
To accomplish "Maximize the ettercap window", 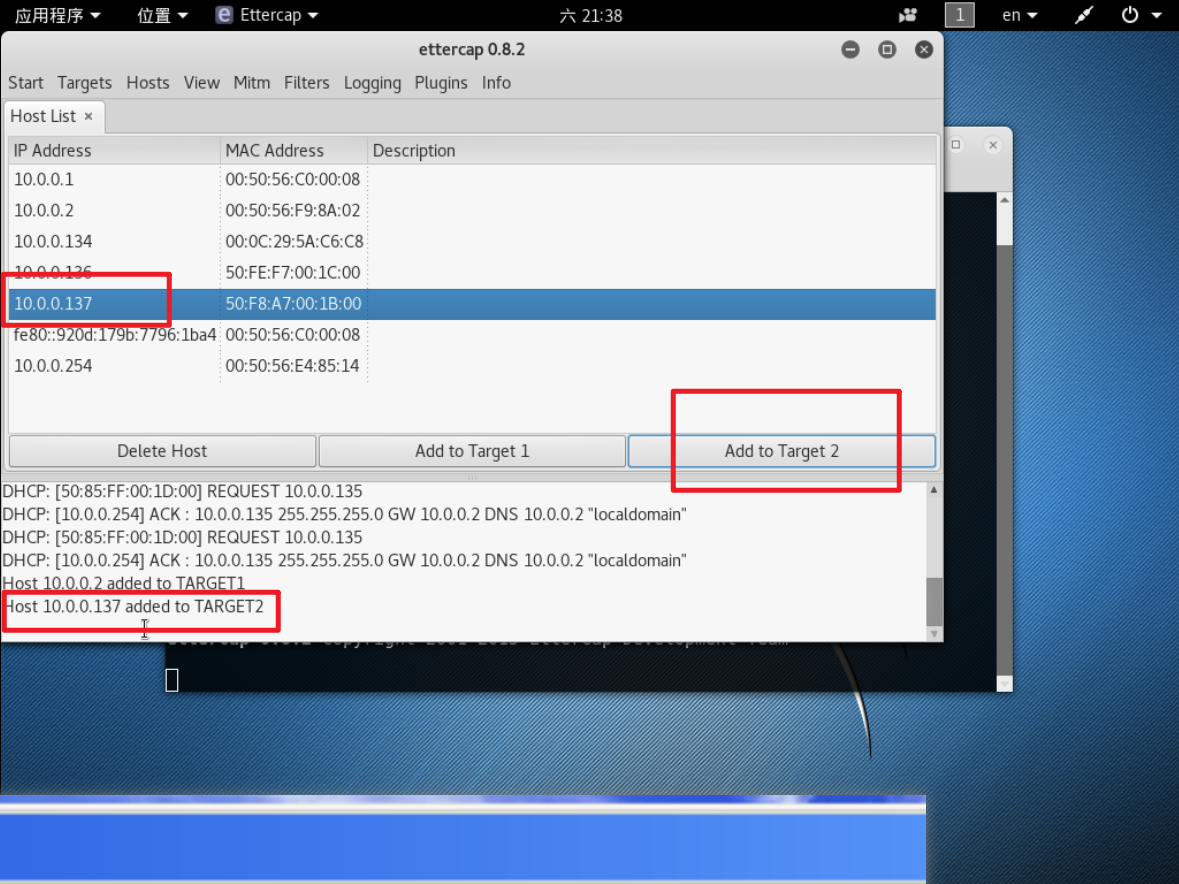I will click(x=887, y=50).
